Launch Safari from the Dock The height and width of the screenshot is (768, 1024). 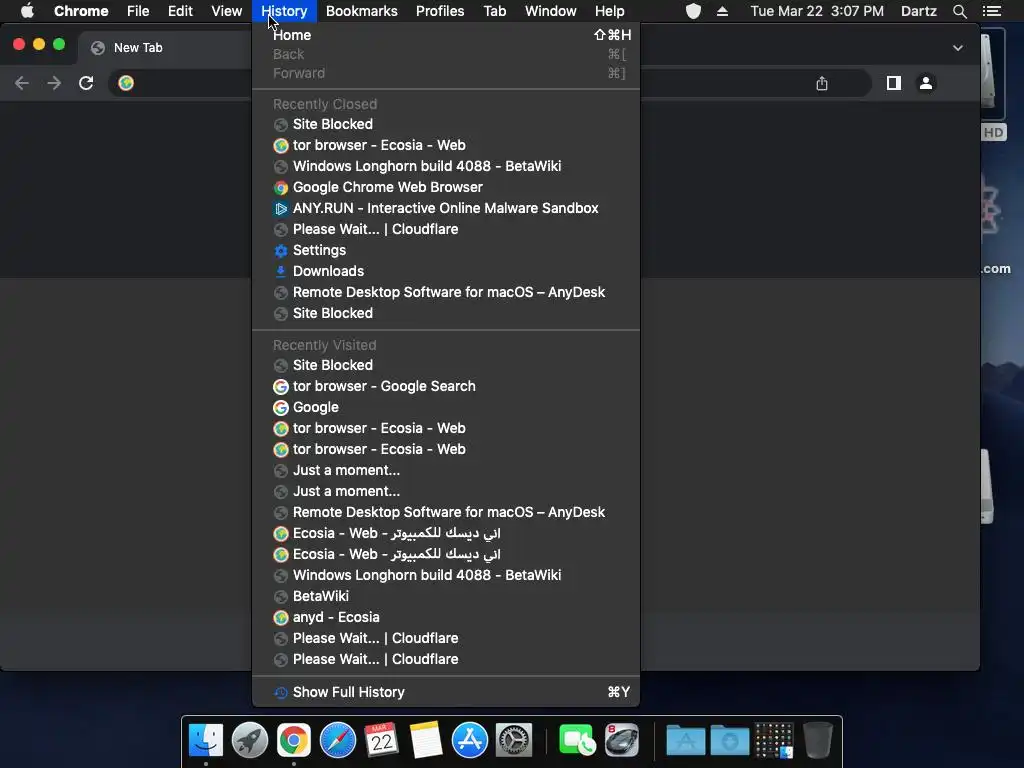coord(338,740)
